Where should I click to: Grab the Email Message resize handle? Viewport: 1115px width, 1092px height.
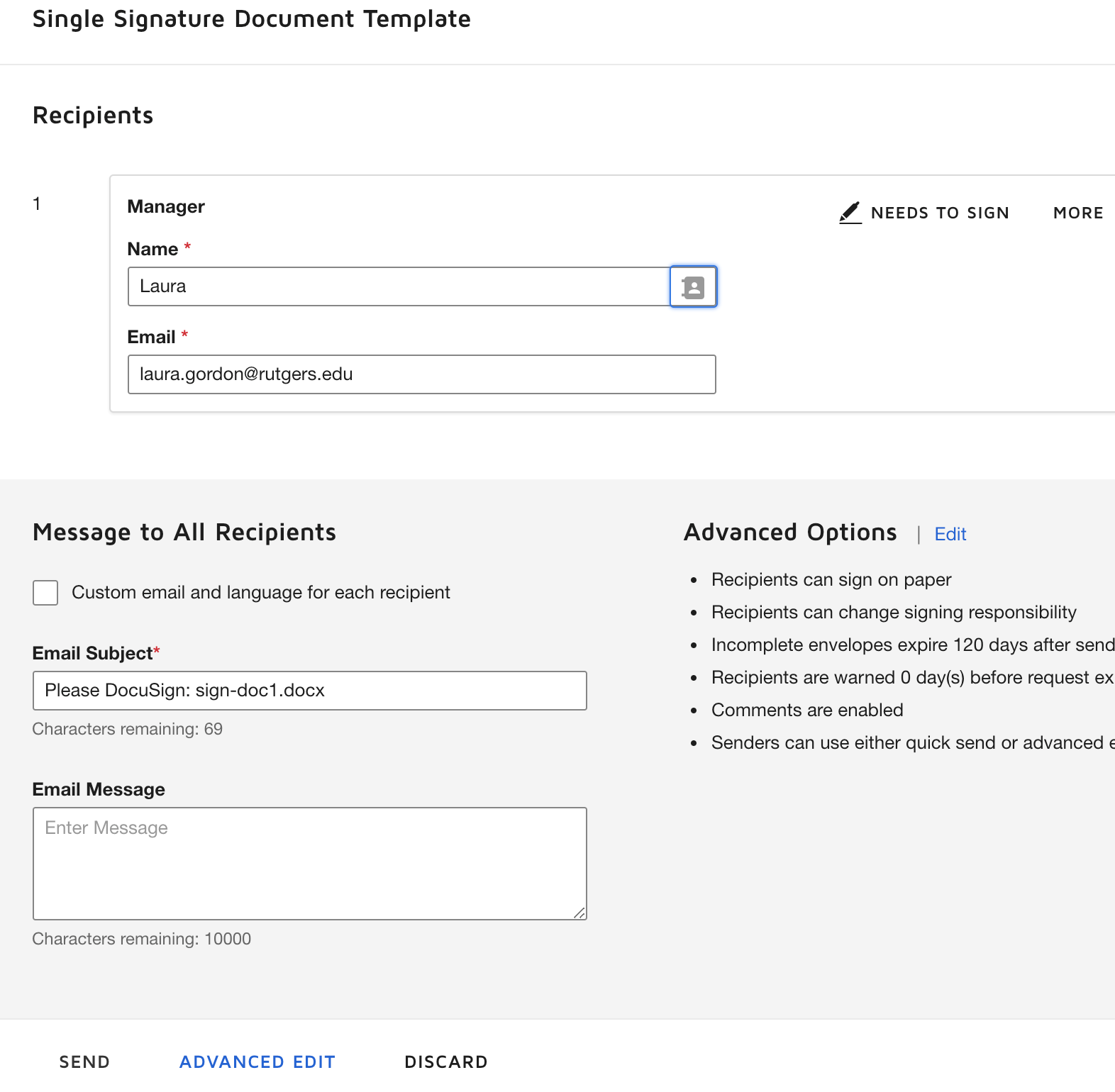pos(579,913)
